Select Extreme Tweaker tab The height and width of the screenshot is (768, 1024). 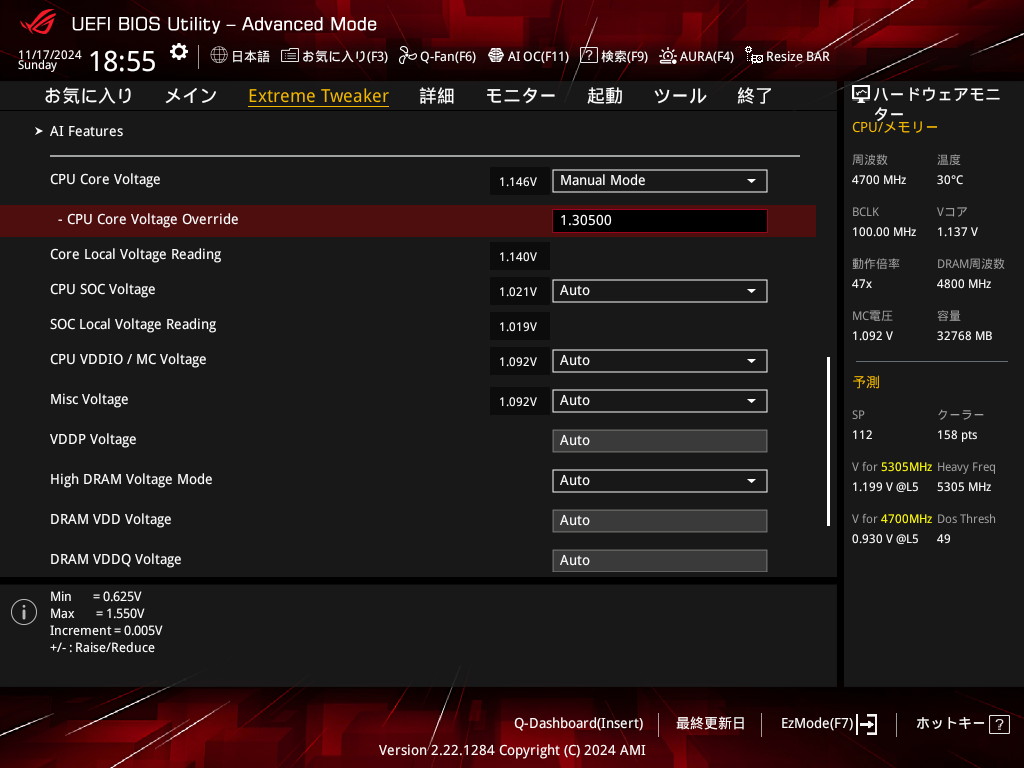(x=319, y=96)
